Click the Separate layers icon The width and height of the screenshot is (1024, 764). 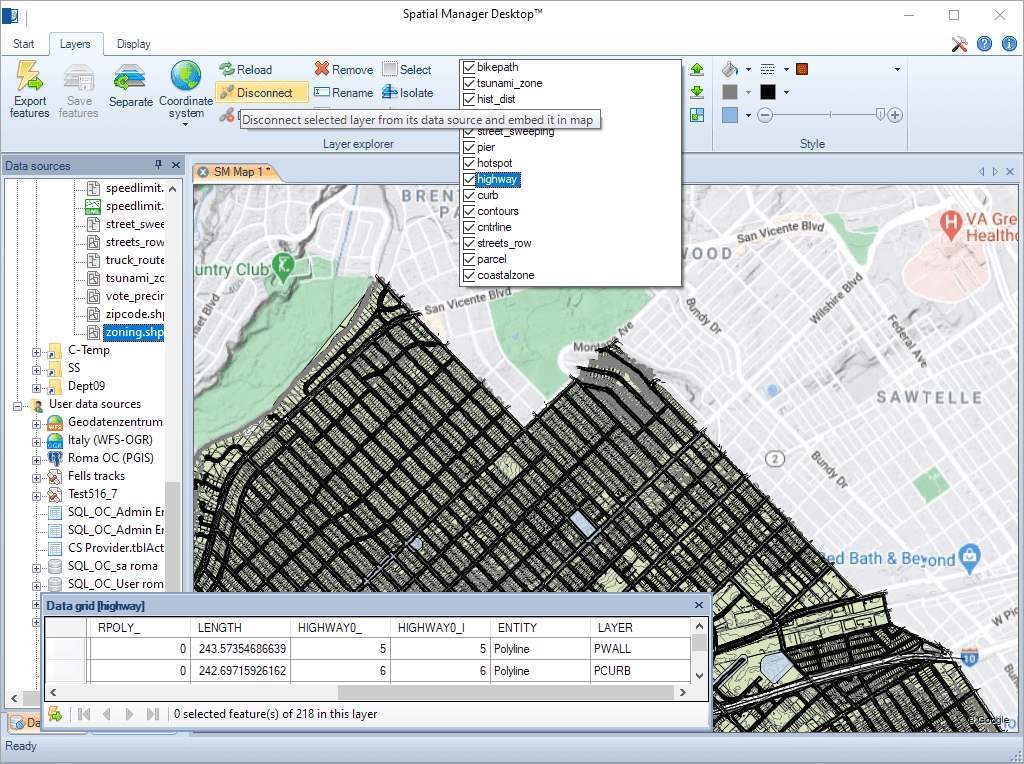[130, 77]
